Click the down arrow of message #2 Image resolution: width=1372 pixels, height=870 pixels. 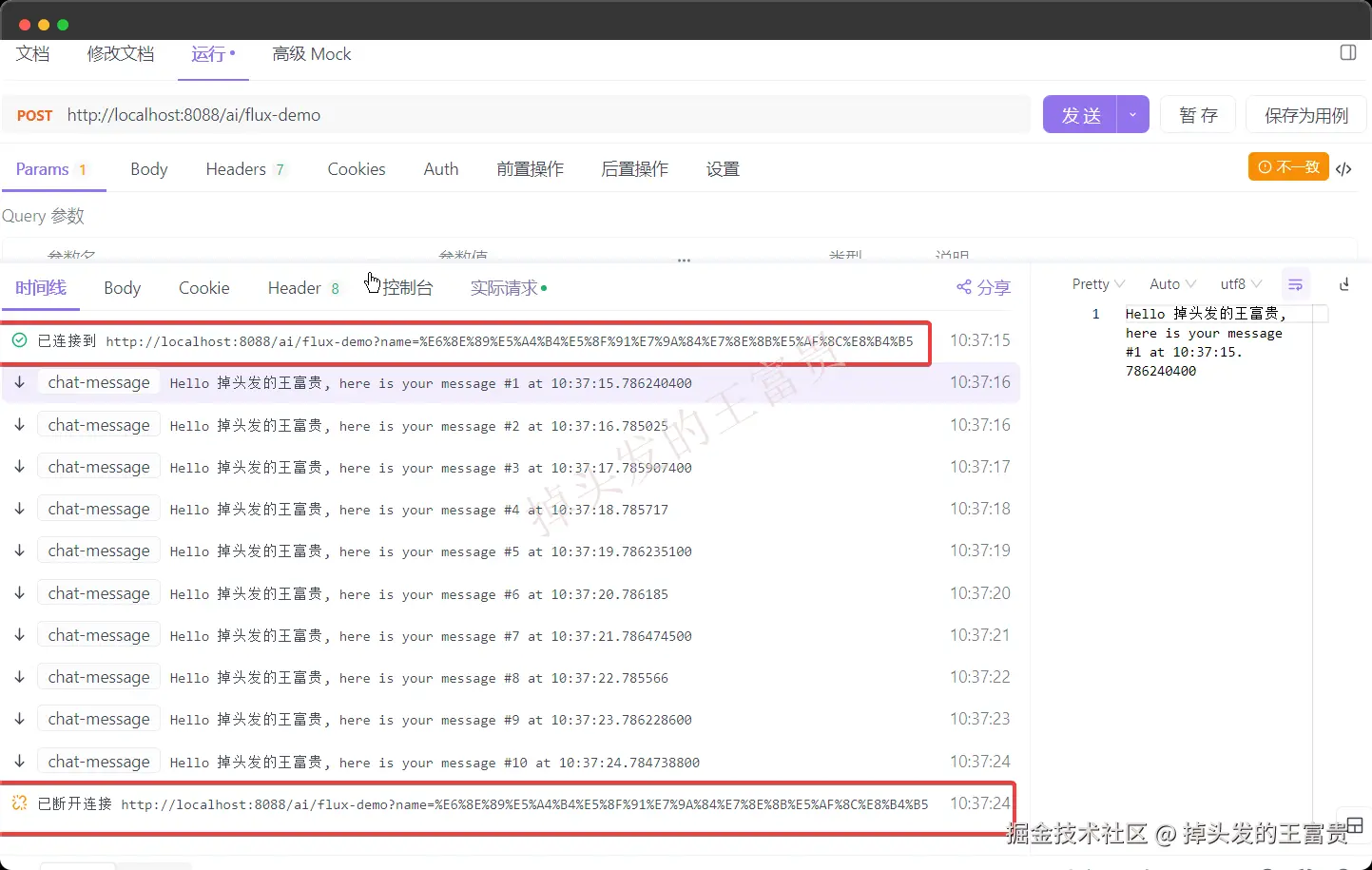click(x=19, y=425)
